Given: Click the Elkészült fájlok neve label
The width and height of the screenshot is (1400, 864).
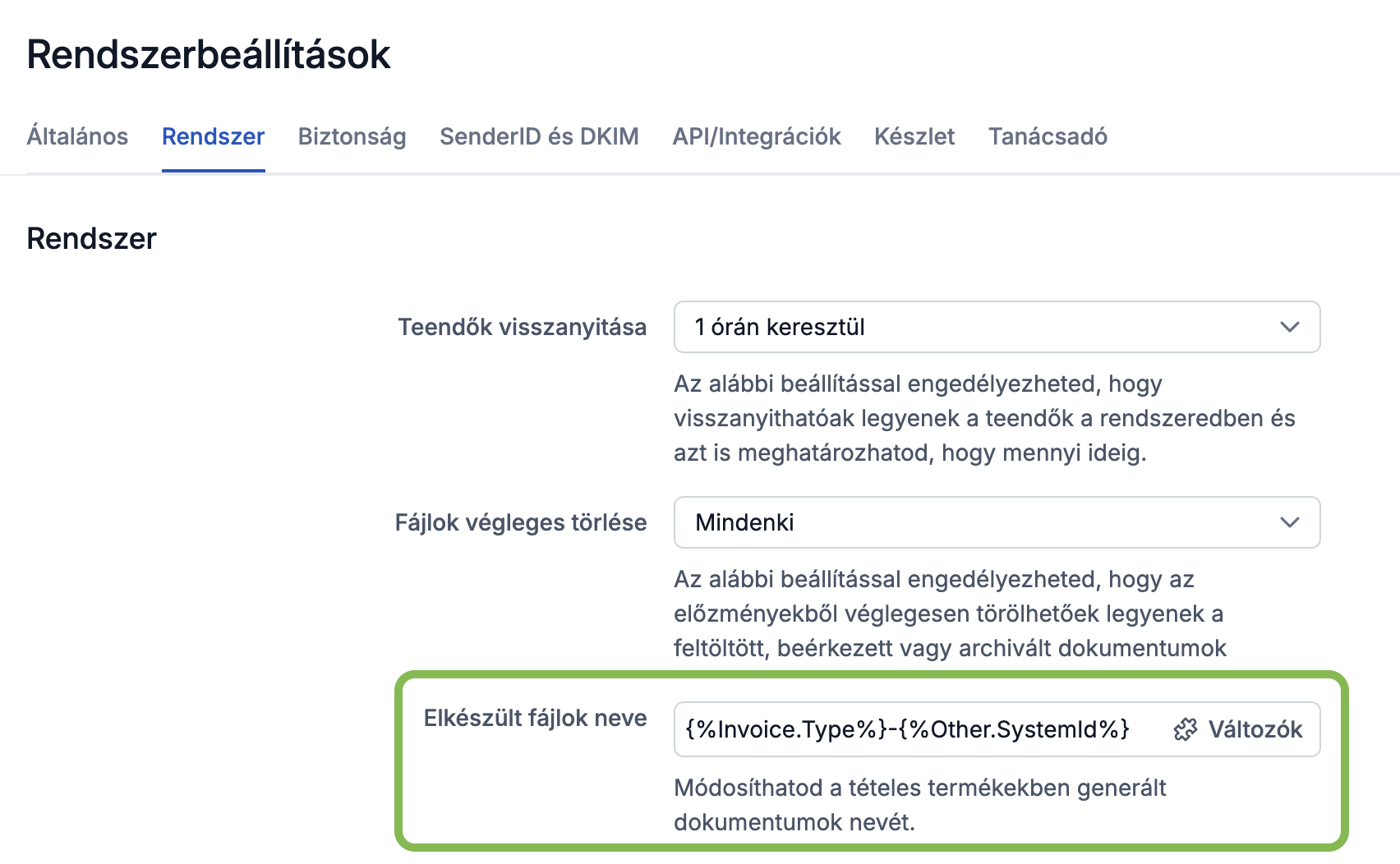Looking at the screenshot, I should pos(535,718).
